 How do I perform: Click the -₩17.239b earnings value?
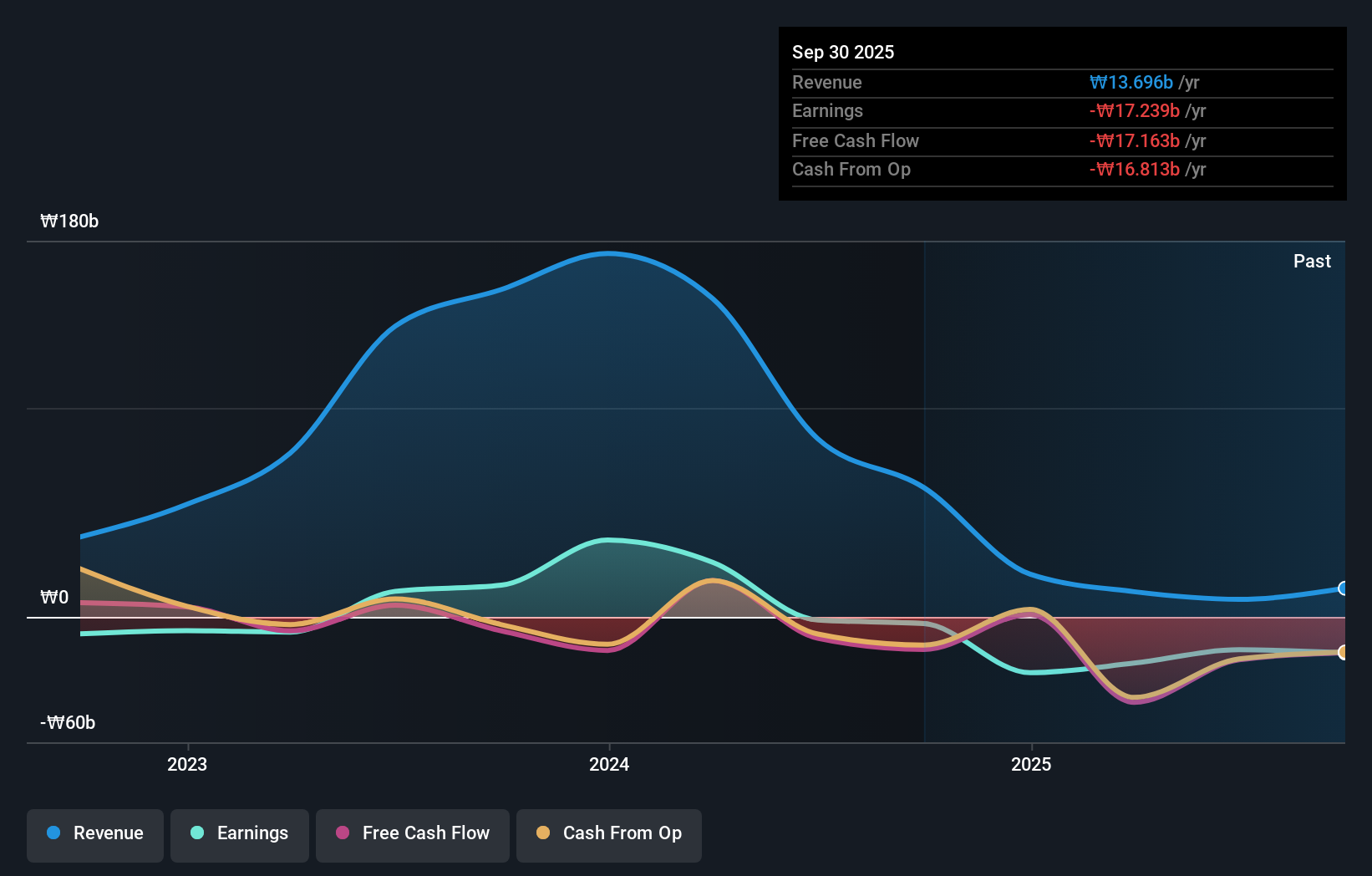tap(1135, 110)
